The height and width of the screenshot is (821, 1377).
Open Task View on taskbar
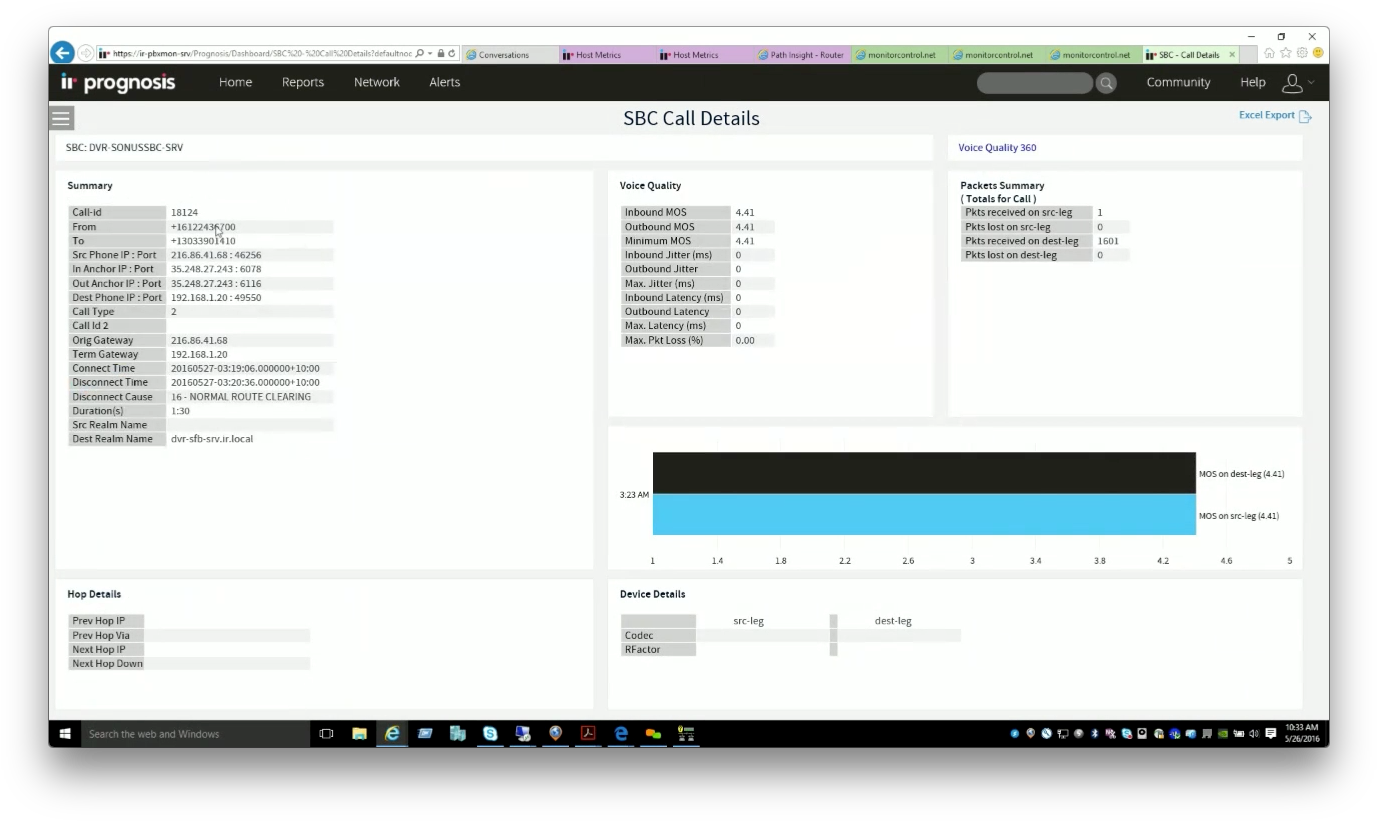pyautogui.click(x=326, y=734)
